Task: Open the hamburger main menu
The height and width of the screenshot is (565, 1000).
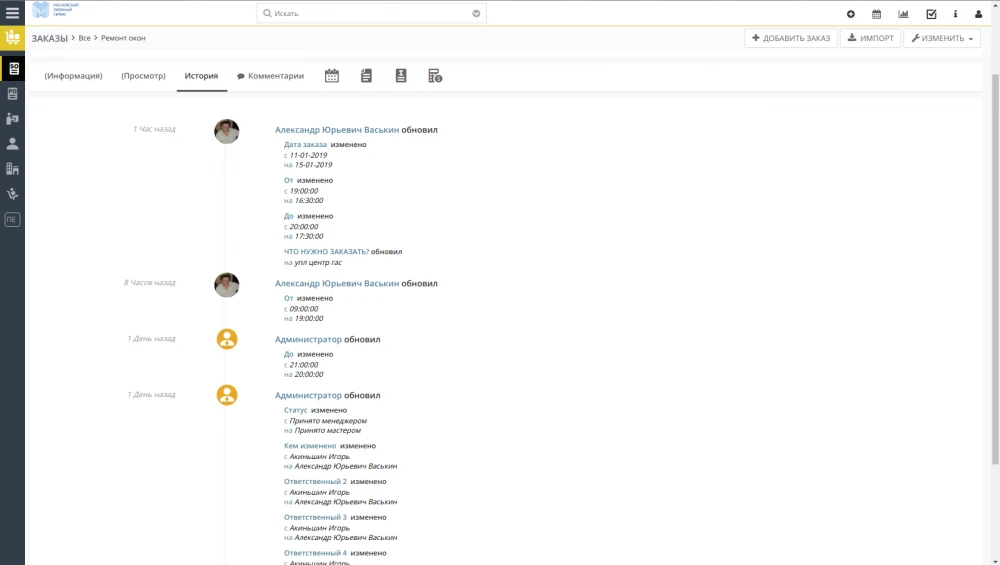Action: (x=12, y=13)
